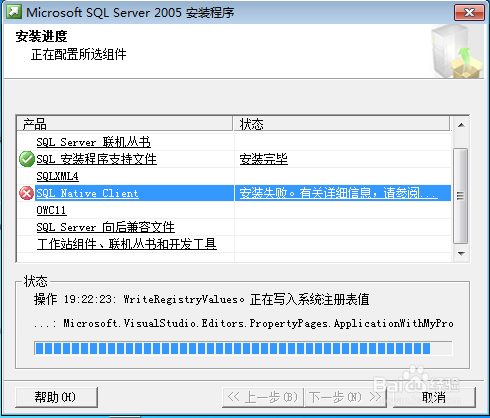Screen dimensions: 490x418
Task: Open the 安装失败 details status link
Action: point(339,193)
